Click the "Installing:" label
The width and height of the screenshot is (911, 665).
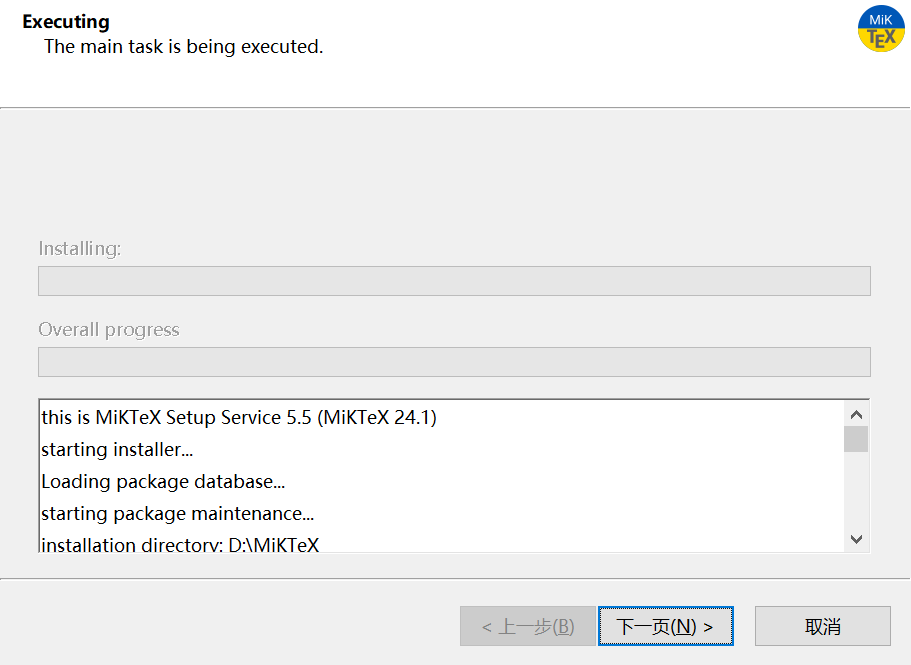point(80,249)
